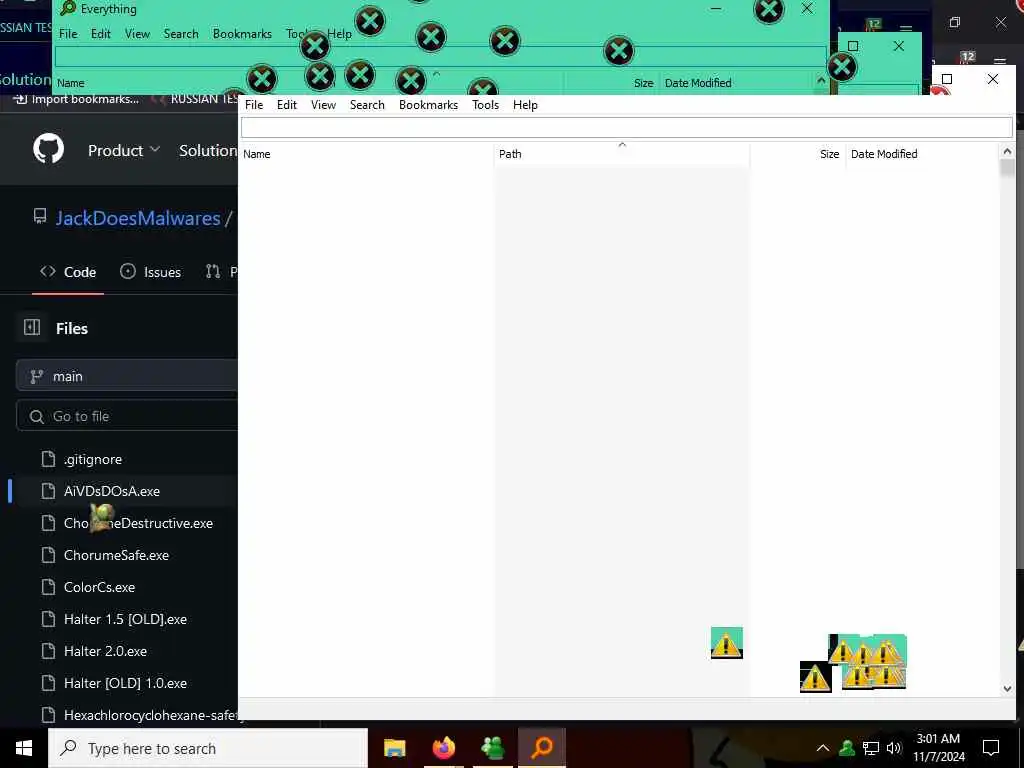Open the green people app on taskbar
Screen dimensions: 1024x768
(492, 748)
